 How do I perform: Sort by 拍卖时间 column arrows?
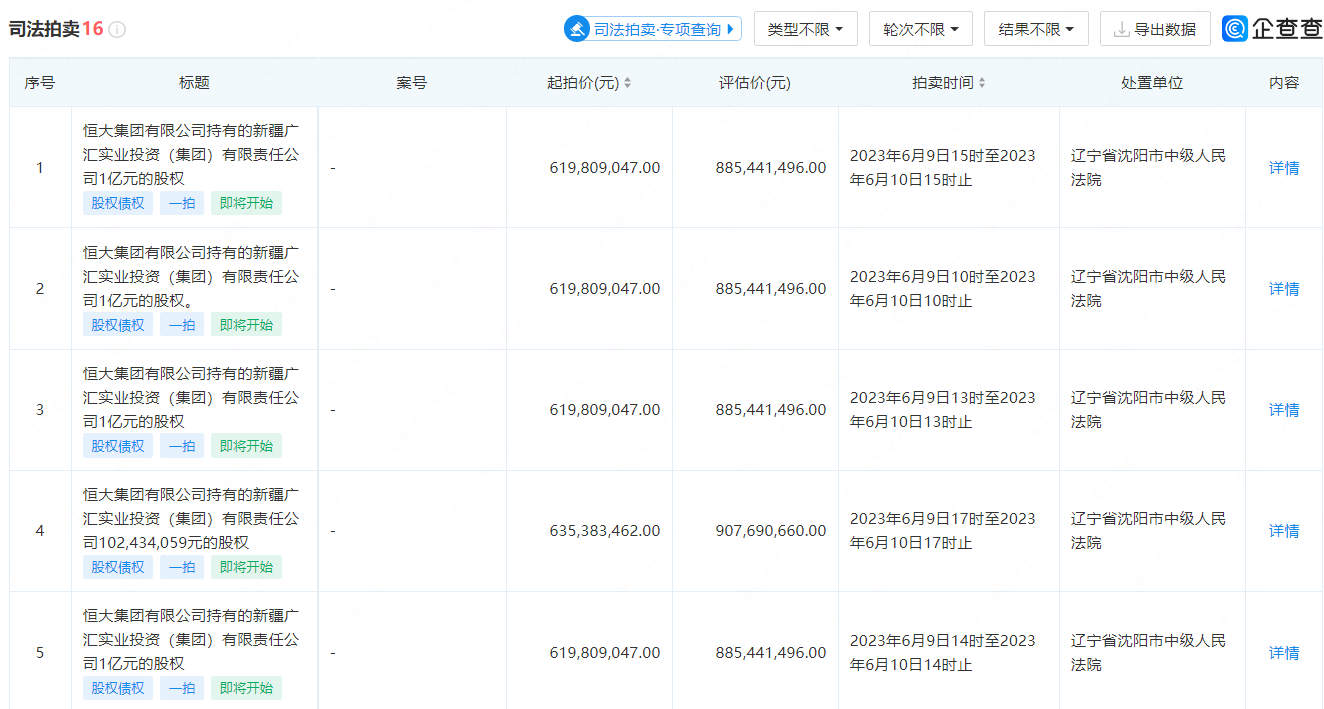pos(982,83)
